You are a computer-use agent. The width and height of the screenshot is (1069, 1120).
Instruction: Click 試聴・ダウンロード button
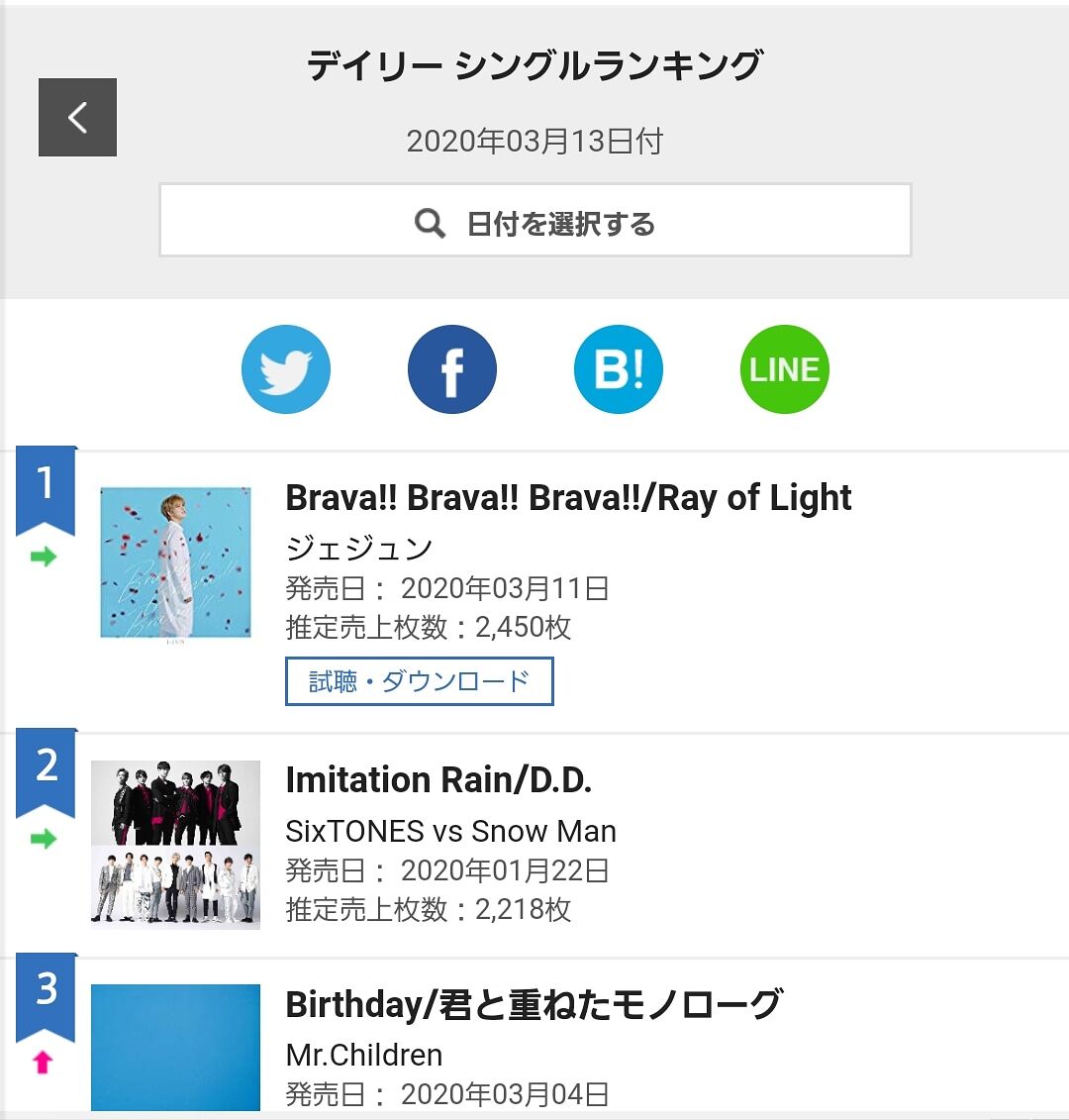click(419, 681)
